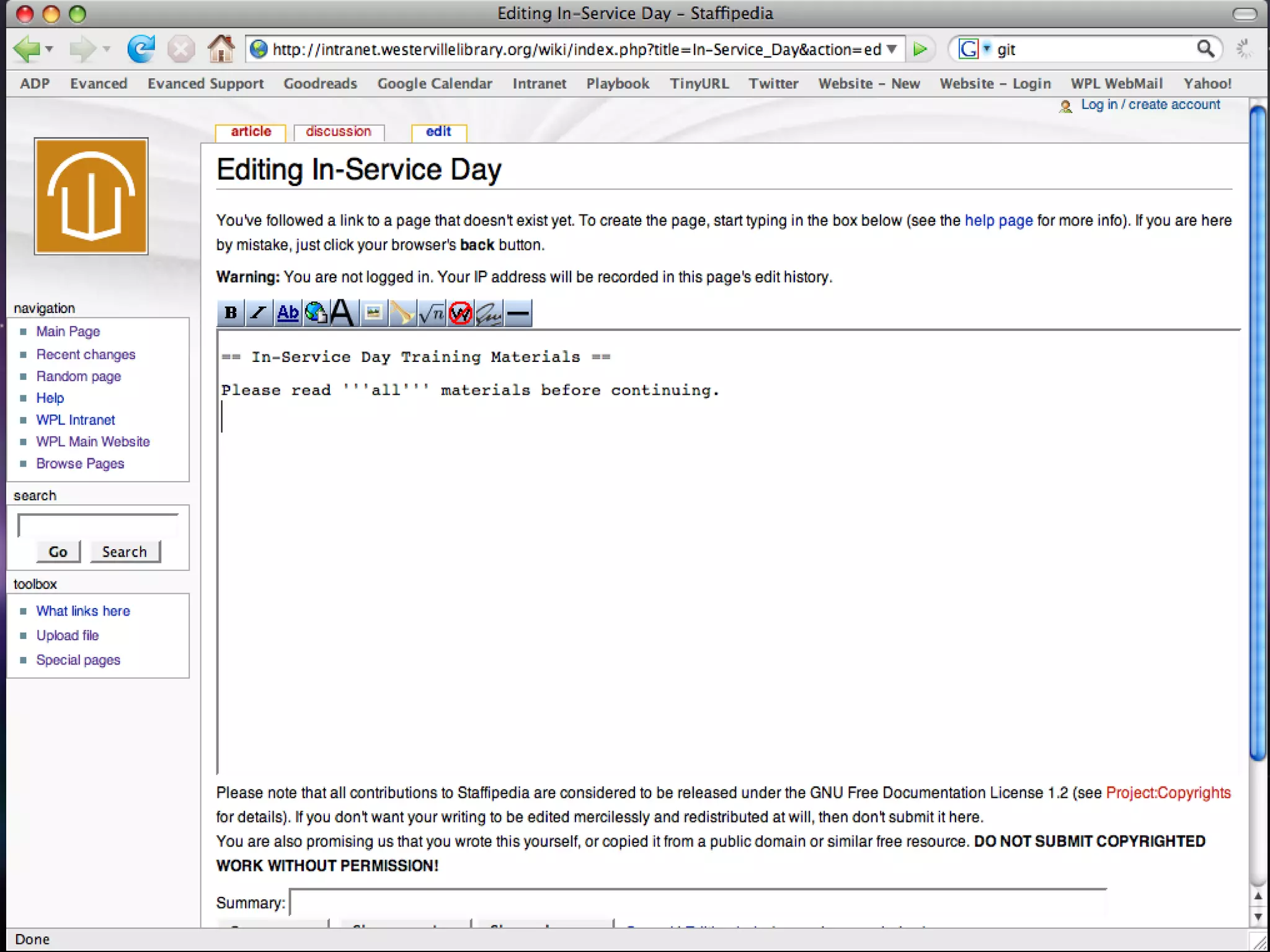Insert an internal link with the Ab icon
Image resolution: width=1270 pixels, height=952 pixels.
pos(288,313)
